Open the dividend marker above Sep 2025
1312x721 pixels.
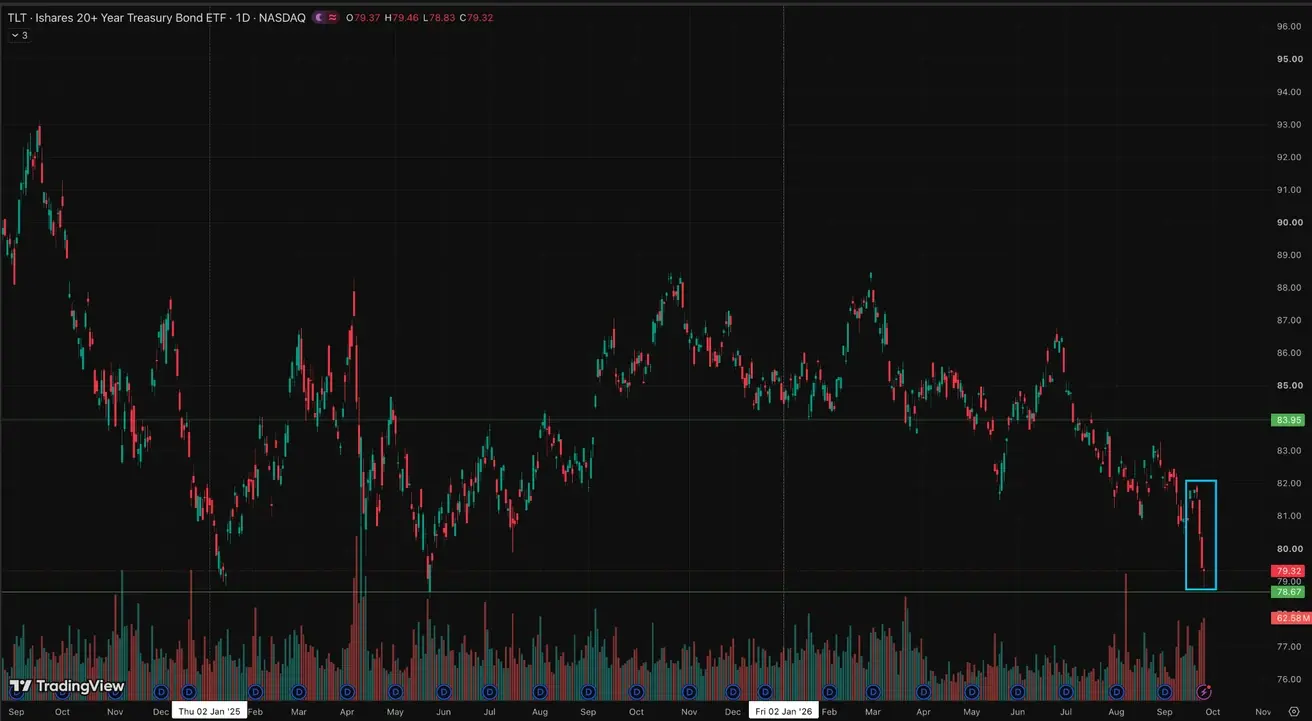point(588,692)
